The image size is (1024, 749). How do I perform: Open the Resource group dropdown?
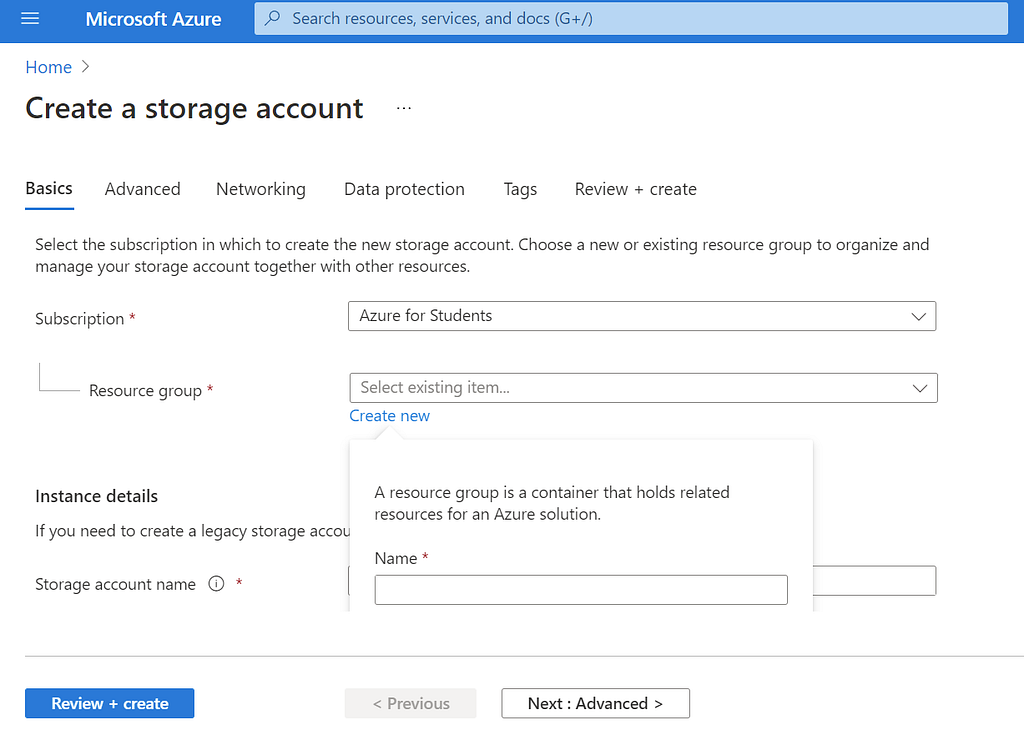[x=643, y=388]
